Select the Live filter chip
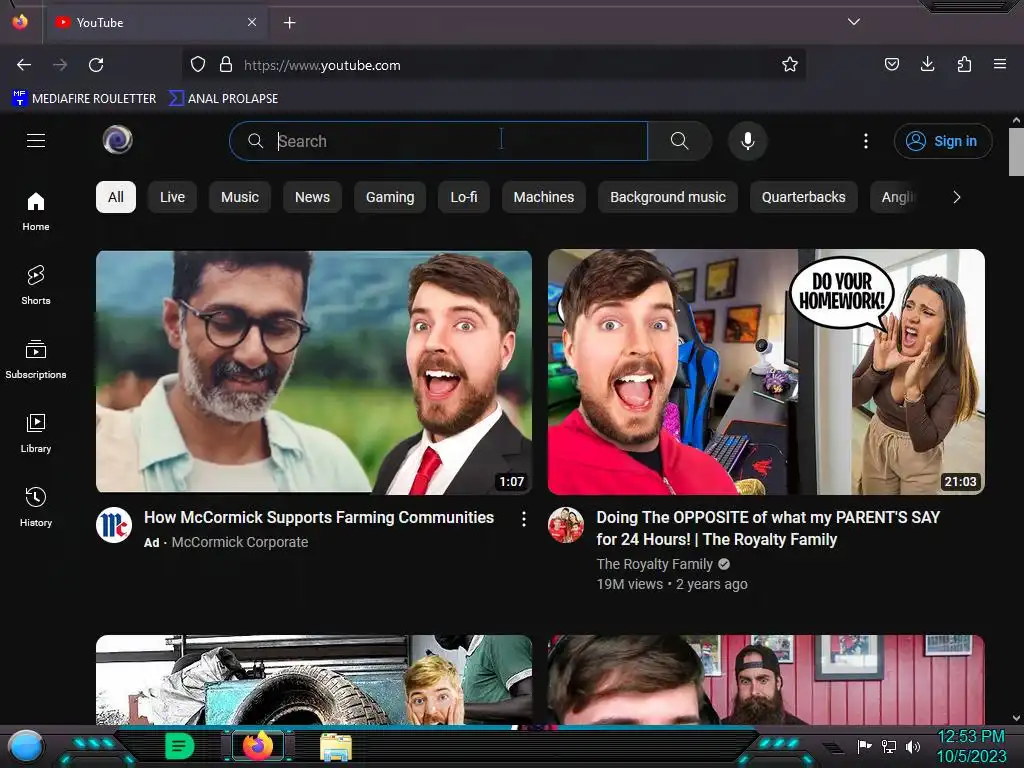 172,197
